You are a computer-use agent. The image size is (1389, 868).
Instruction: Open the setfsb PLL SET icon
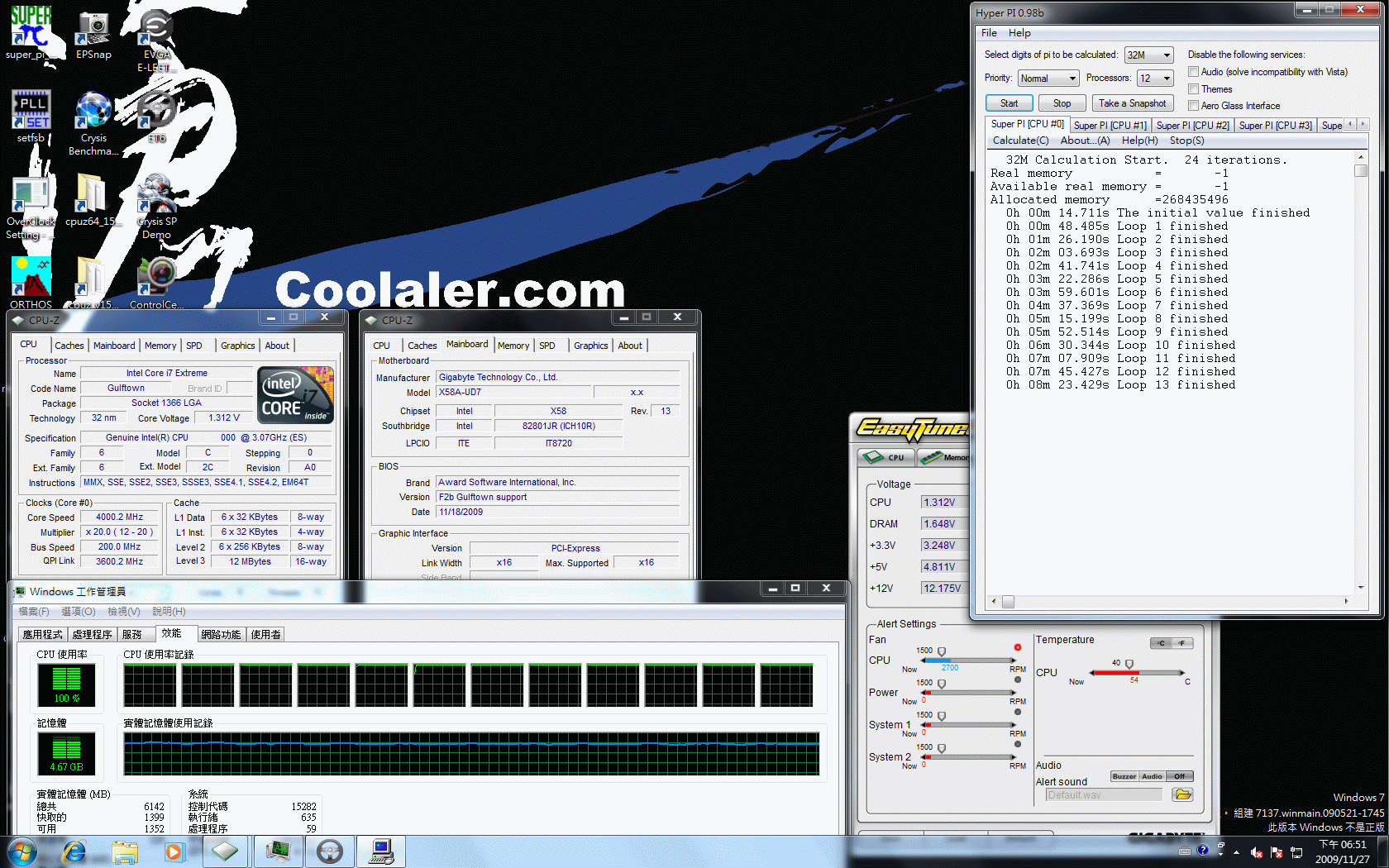(x=31, y=117)
